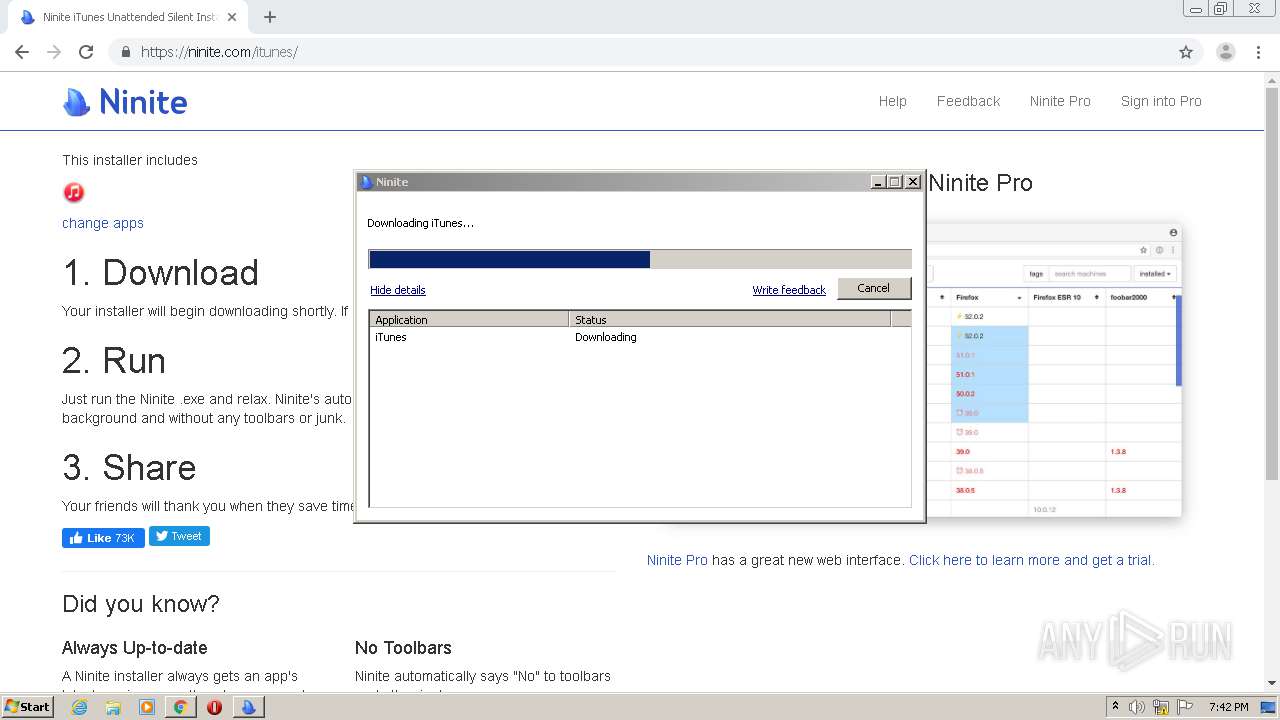
Task: Click the change apps link
Action: pos(103,223)
